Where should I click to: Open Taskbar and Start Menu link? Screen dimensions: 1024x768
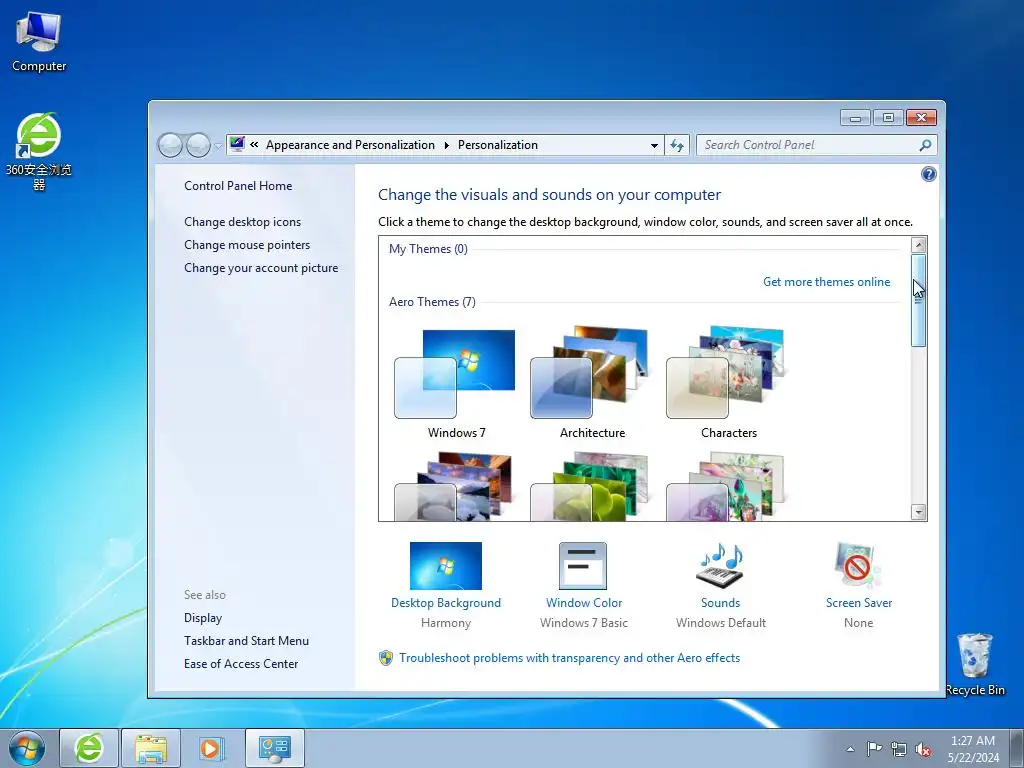246,641
